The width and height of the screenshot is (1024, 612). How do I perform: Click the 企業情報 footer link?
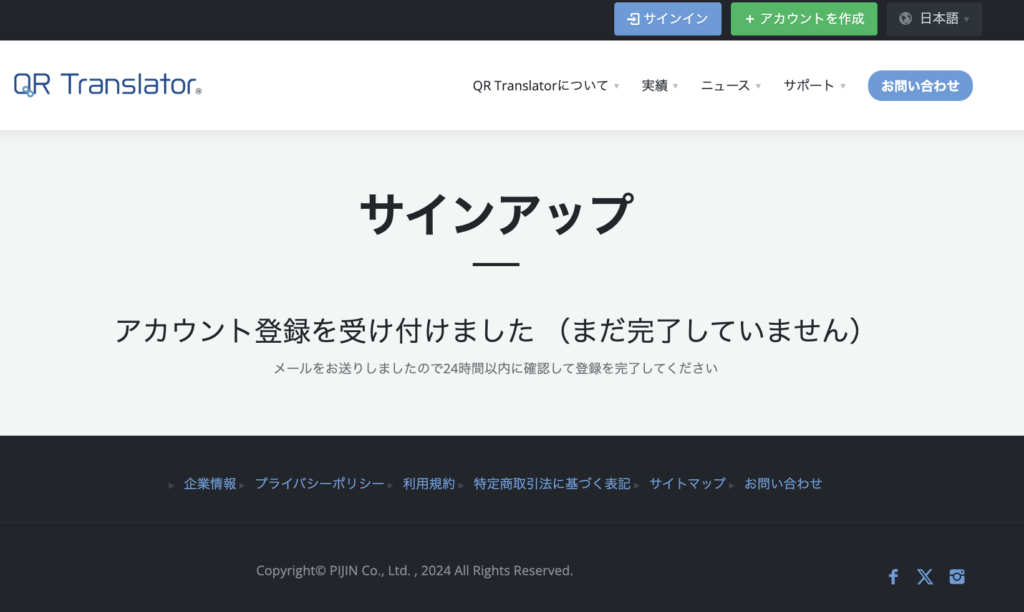(210, 483)
